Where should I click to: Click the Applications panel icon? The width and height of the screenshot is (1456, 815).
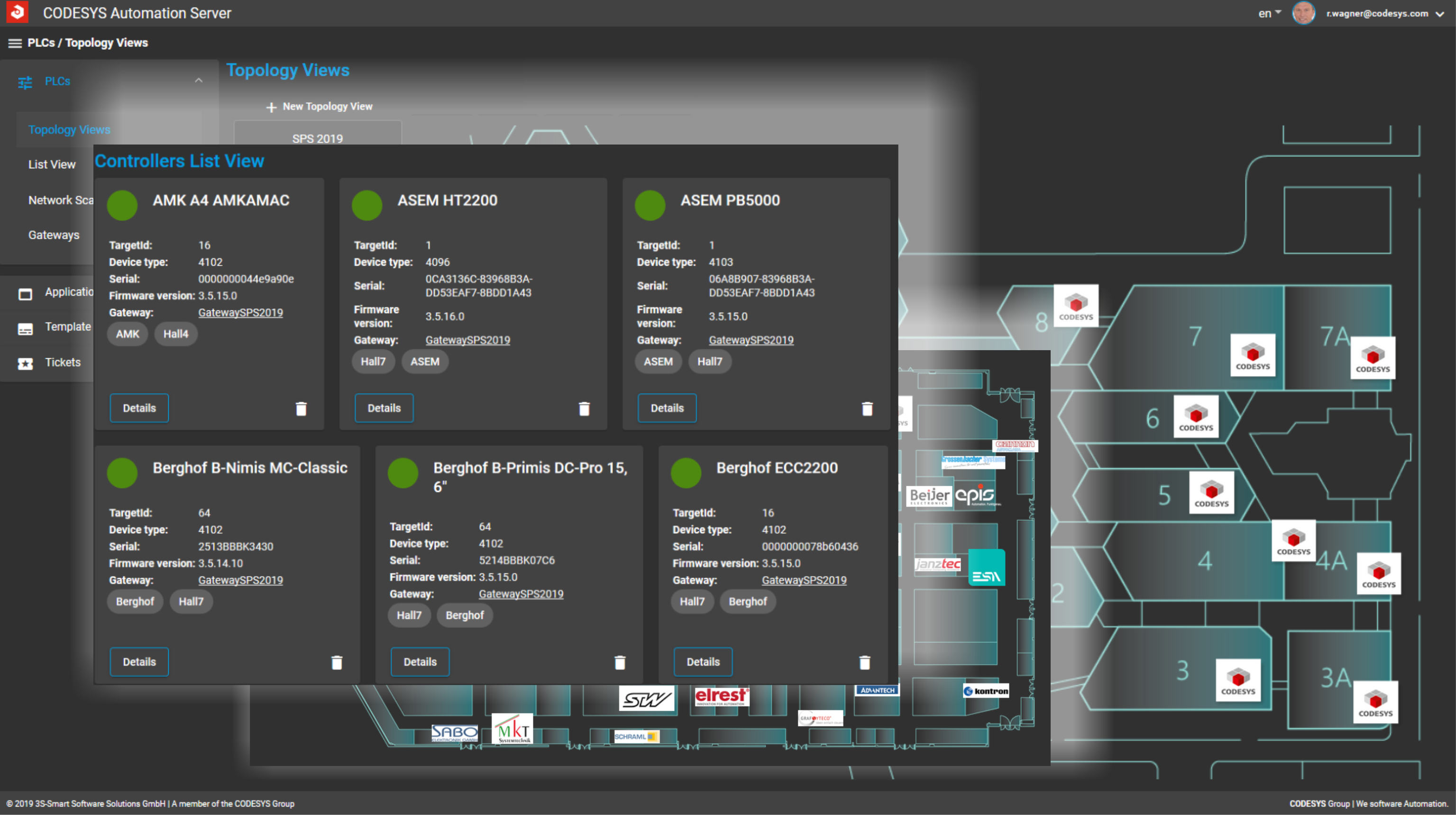point(26,293)
